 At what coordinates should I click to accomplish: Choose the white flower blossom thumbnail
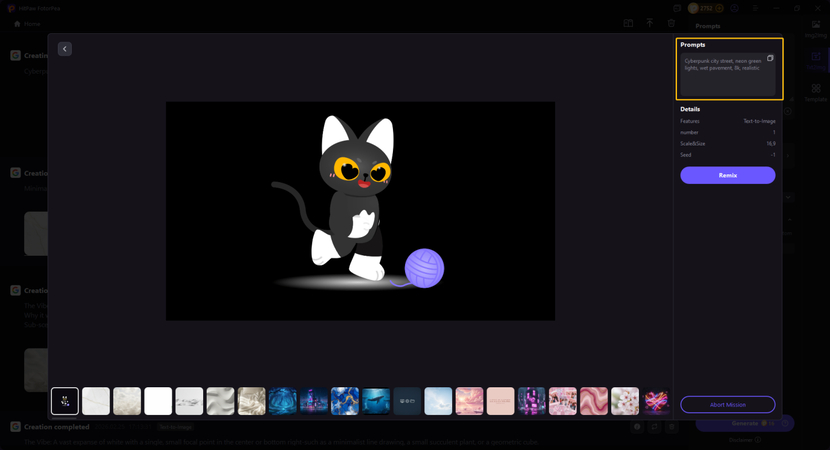click(x=625, y=401)
